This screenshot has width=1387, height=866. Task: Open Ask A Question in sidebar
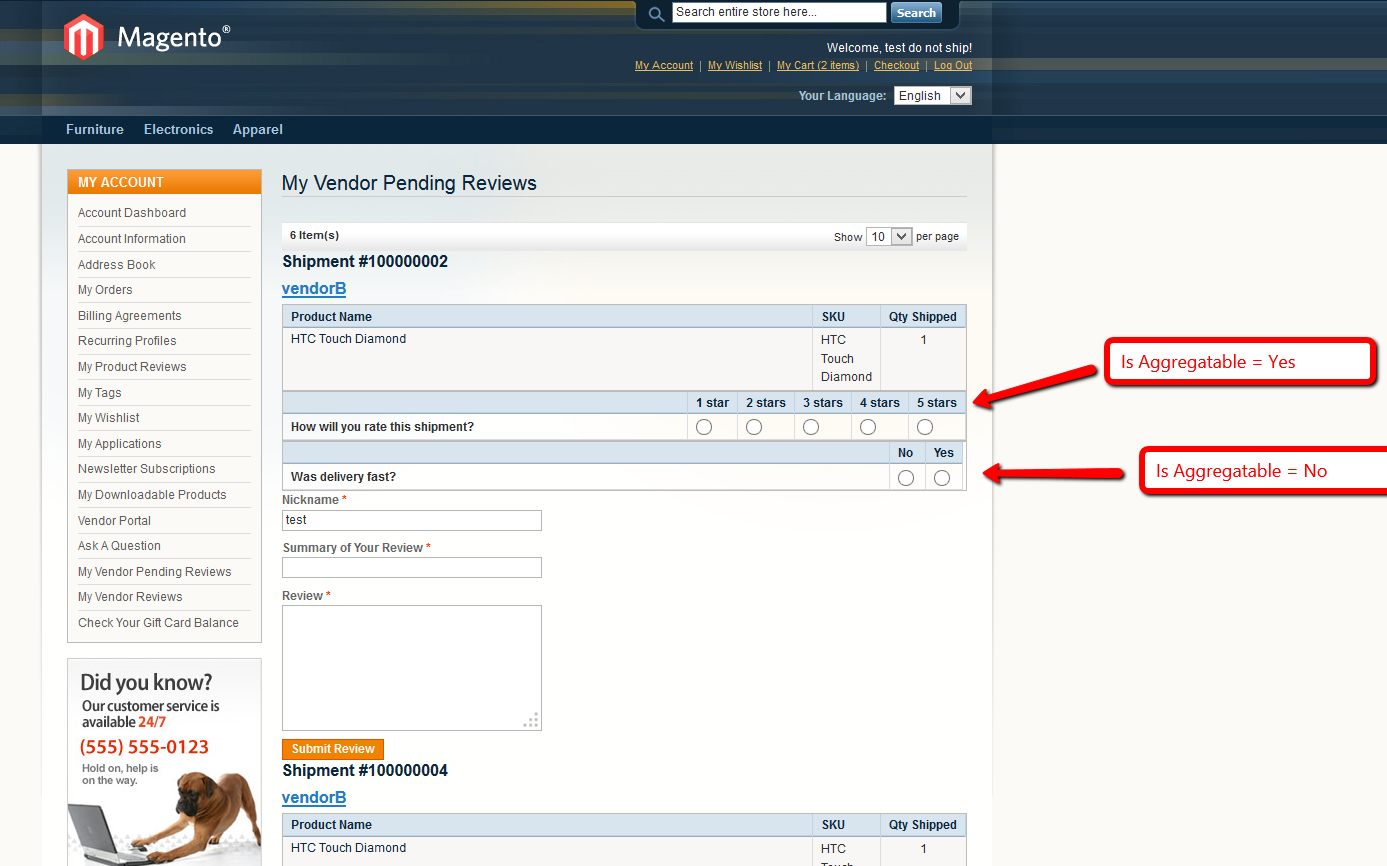119,546
